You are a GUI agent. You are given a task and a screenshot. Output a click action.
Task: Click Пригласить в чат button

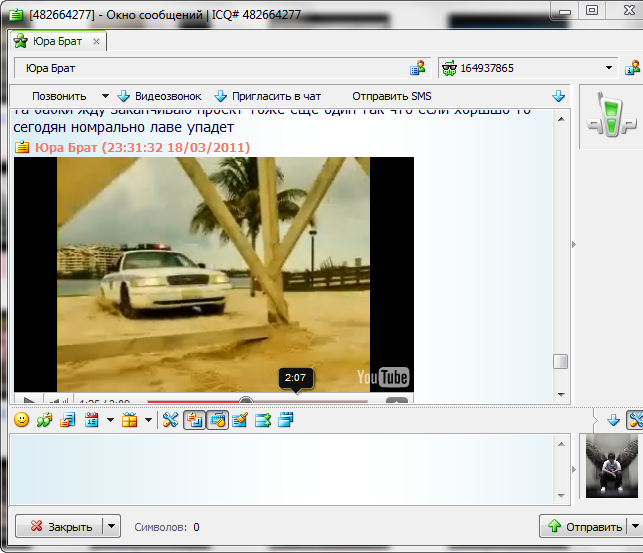(x=268, y=96)
